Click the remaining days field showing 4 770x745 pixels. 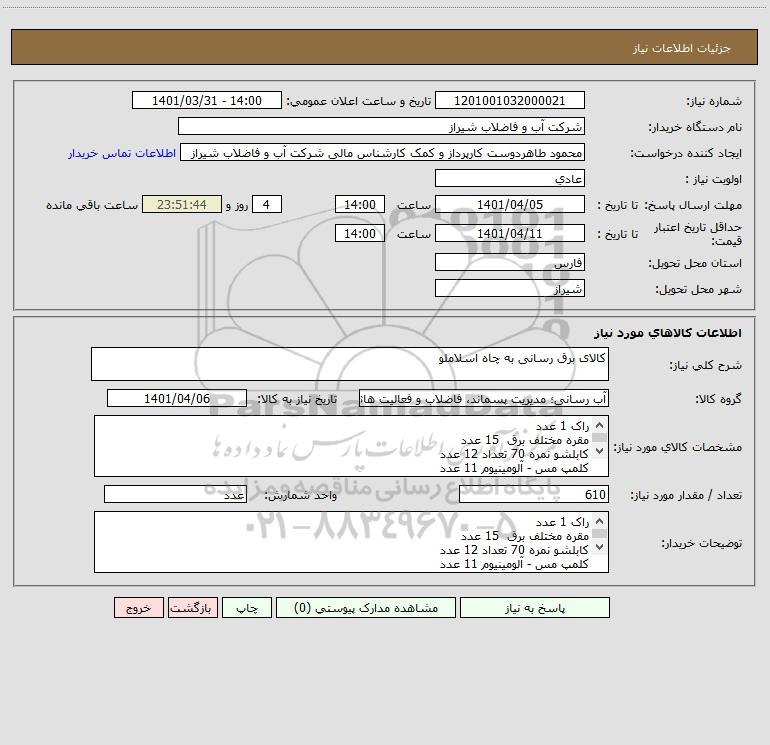coord(267,204)
